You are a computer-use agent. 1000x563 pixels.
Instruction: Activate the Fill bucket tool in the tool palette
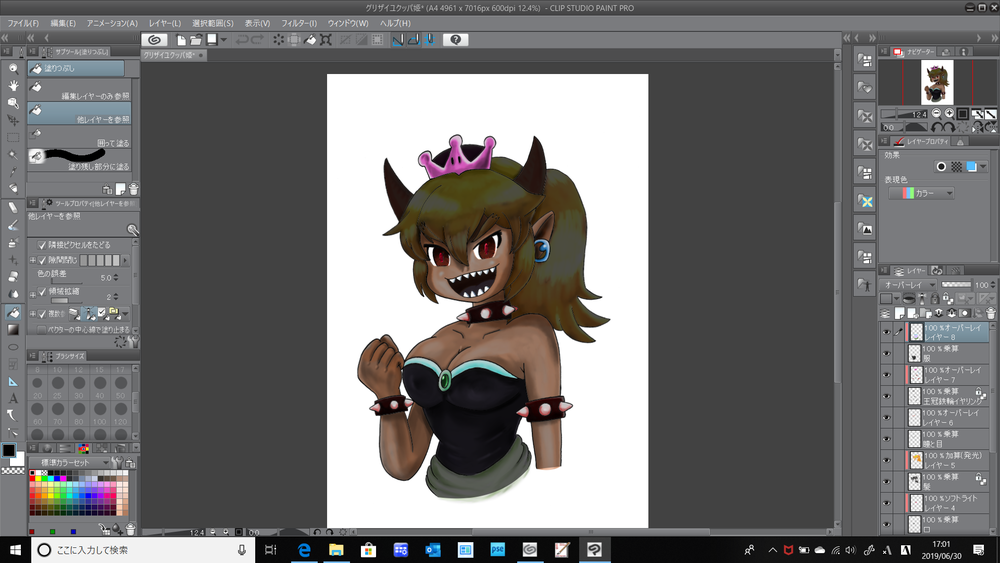coord(13,312)
